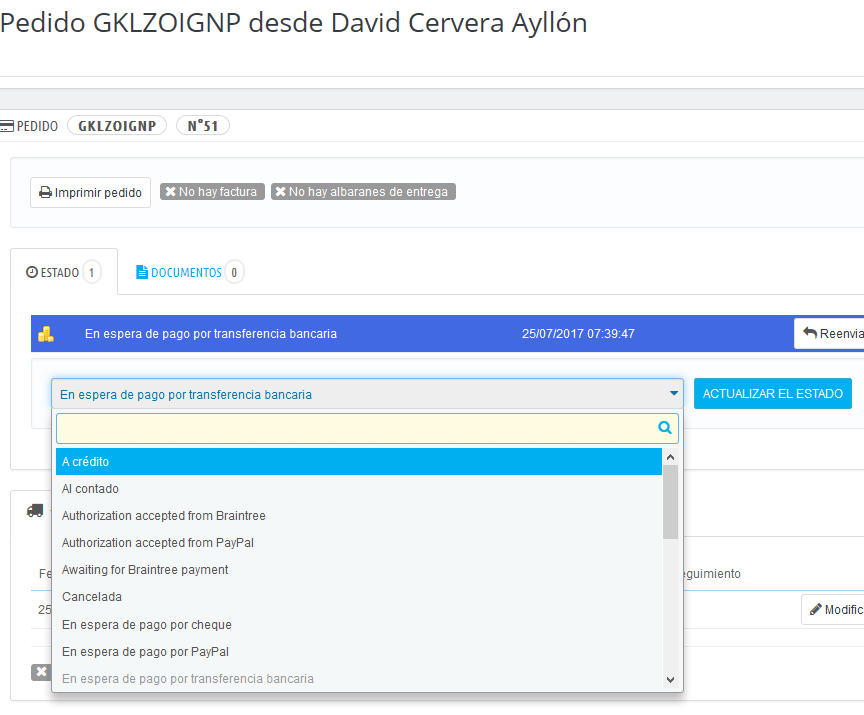Choose En espera de pago por cheque
This screenshot has height=715, width=864.
coord(359,625)
